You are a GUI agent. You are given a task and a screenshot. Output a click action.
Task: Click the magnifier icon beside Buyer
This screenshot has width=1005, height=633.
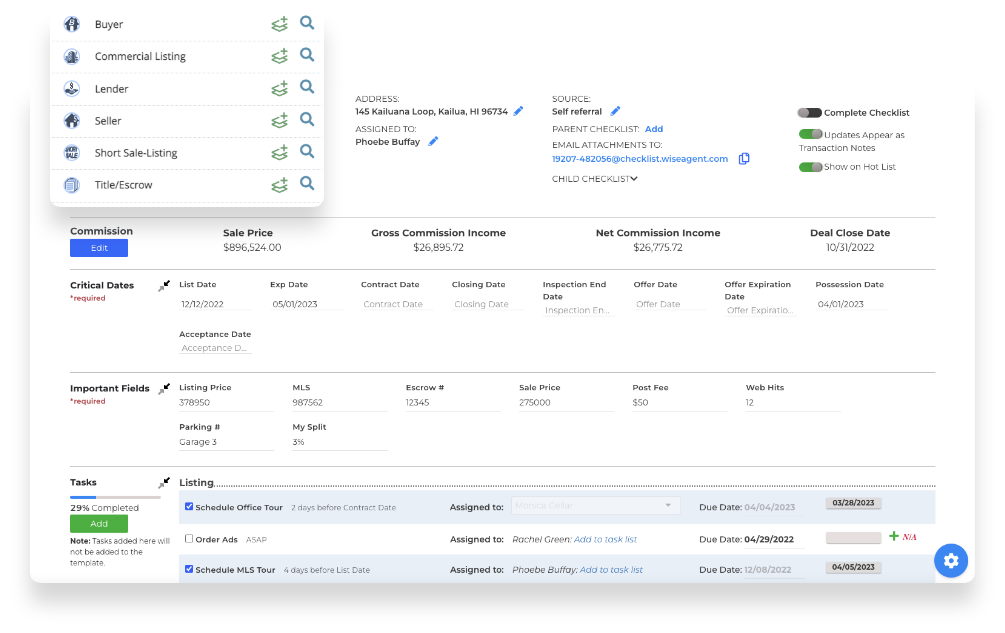tap(307, 24)
